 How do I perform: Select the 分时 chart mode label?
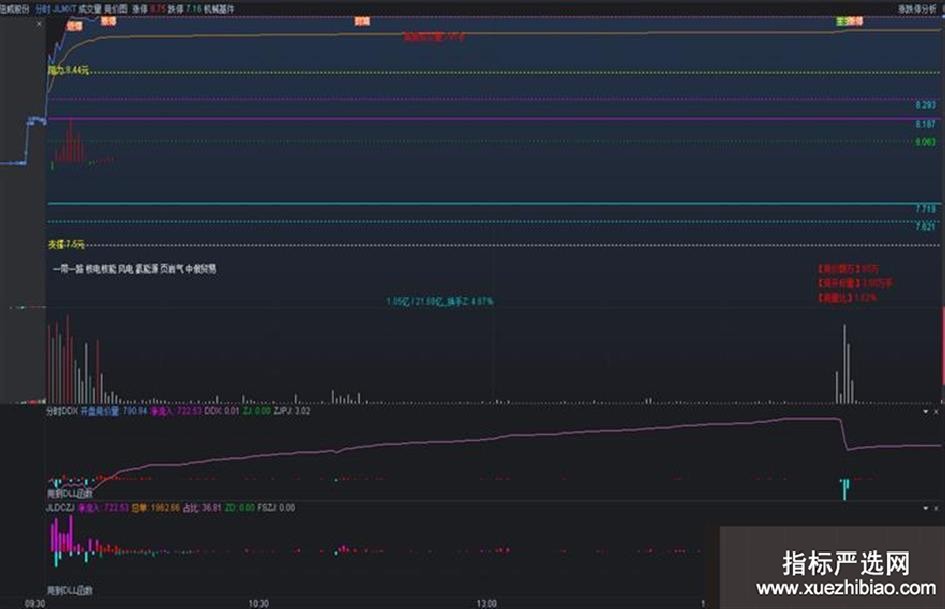coord(42,9)
